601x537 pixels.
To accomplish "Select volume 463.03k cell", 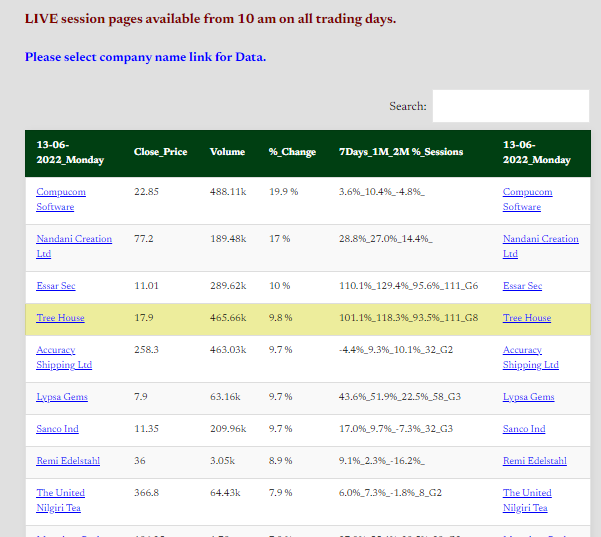I will click(228, 350).
